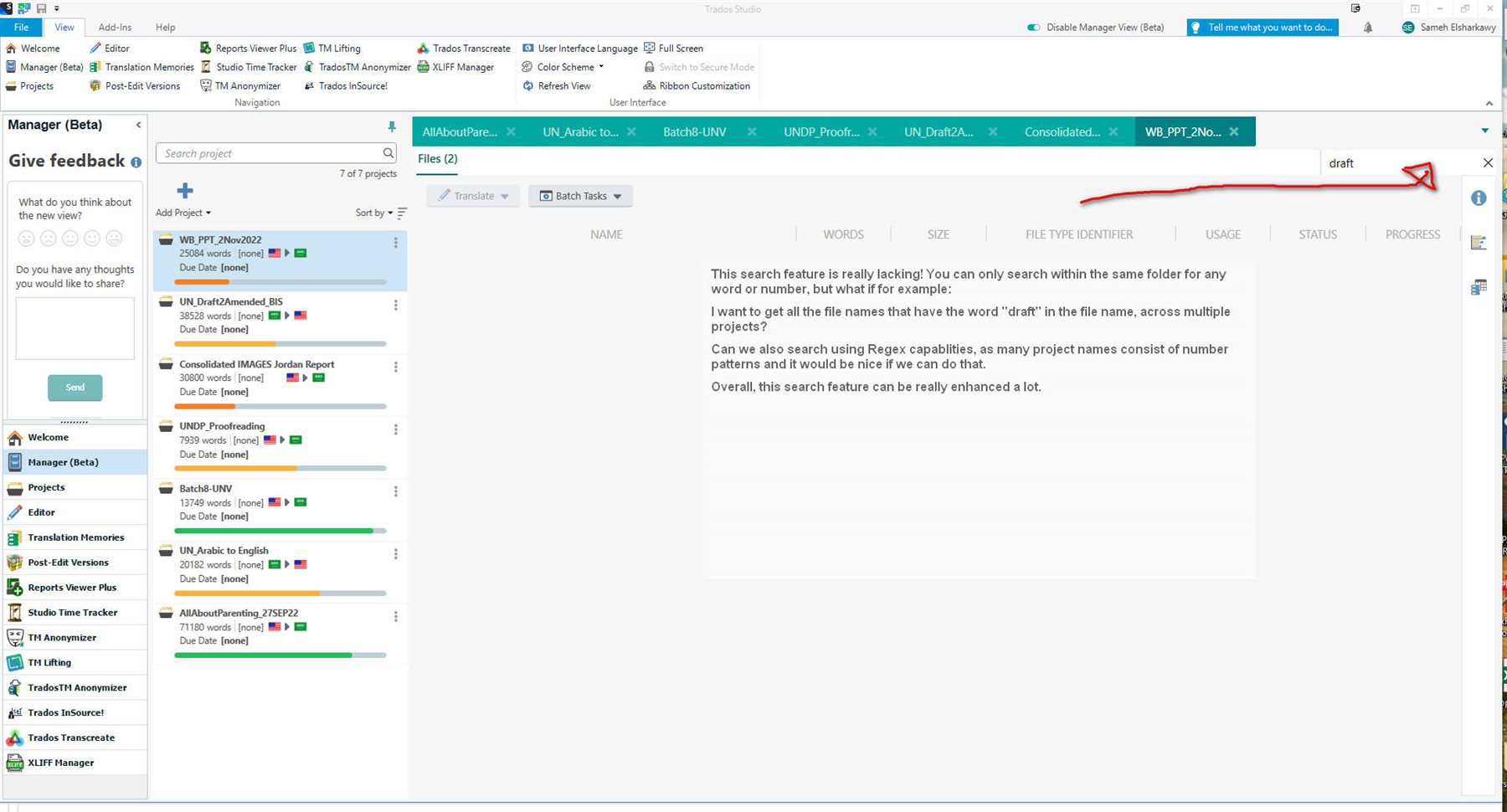Open the tab overflow dropdown arrow

pyautogui.click(x=1484, y=131)
